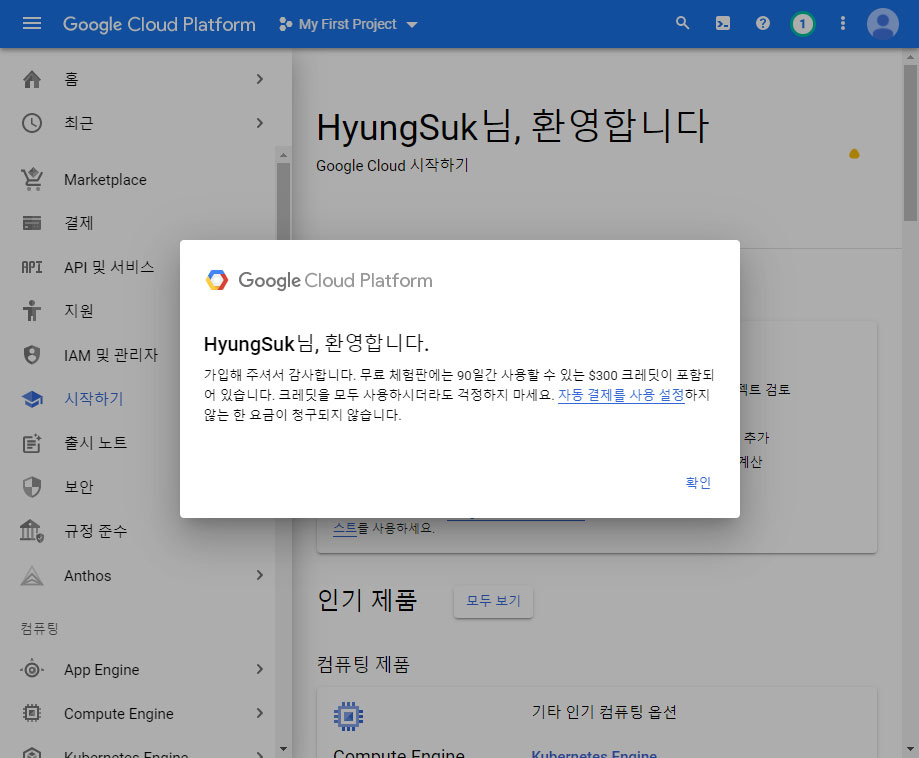
Task: Click the API icon in sidebar
Action: point(32,267)
